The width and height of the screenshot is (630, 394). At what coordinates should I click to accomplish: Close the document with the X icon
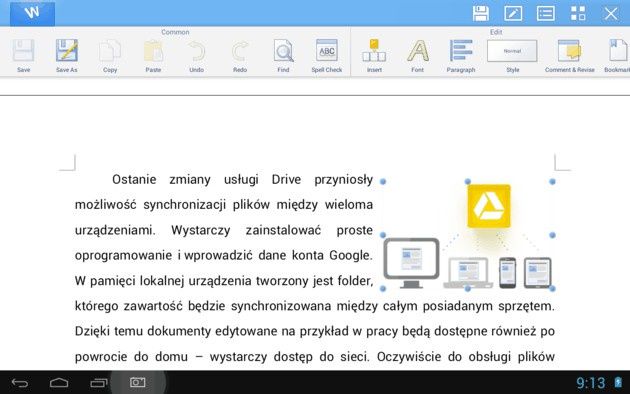click(x=611, y=14)
